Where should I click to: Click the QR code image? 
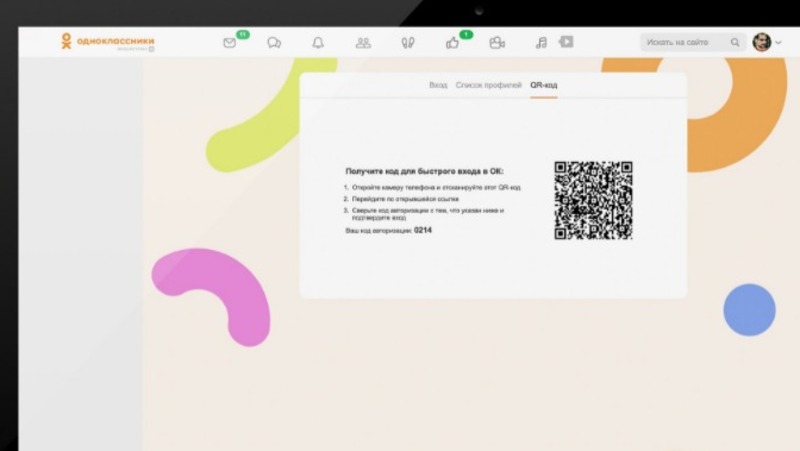point(593,201)
